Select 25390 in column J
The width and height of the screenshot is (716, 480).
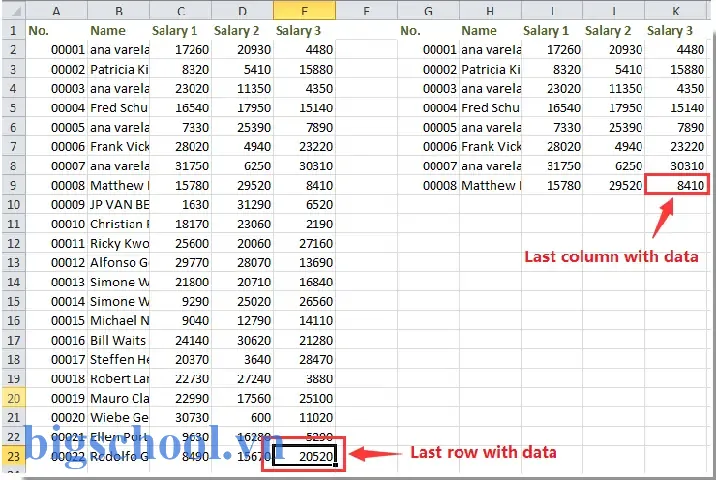pyautogui.click(x=614, y=127)
